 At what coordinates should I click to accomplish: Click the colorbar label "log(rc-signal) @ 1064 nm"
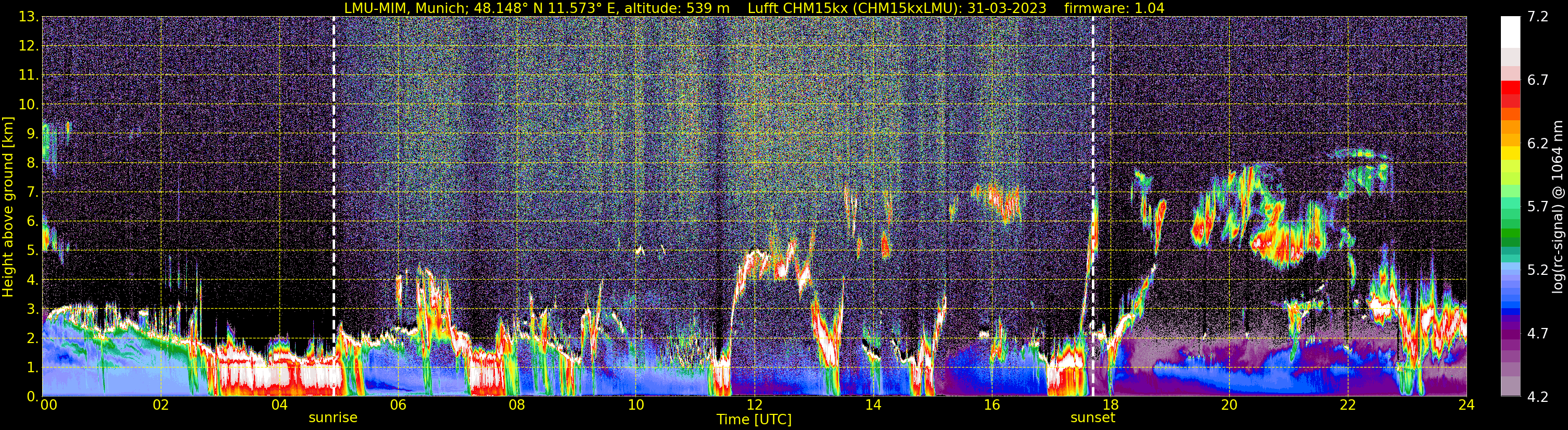point(1559,207)
